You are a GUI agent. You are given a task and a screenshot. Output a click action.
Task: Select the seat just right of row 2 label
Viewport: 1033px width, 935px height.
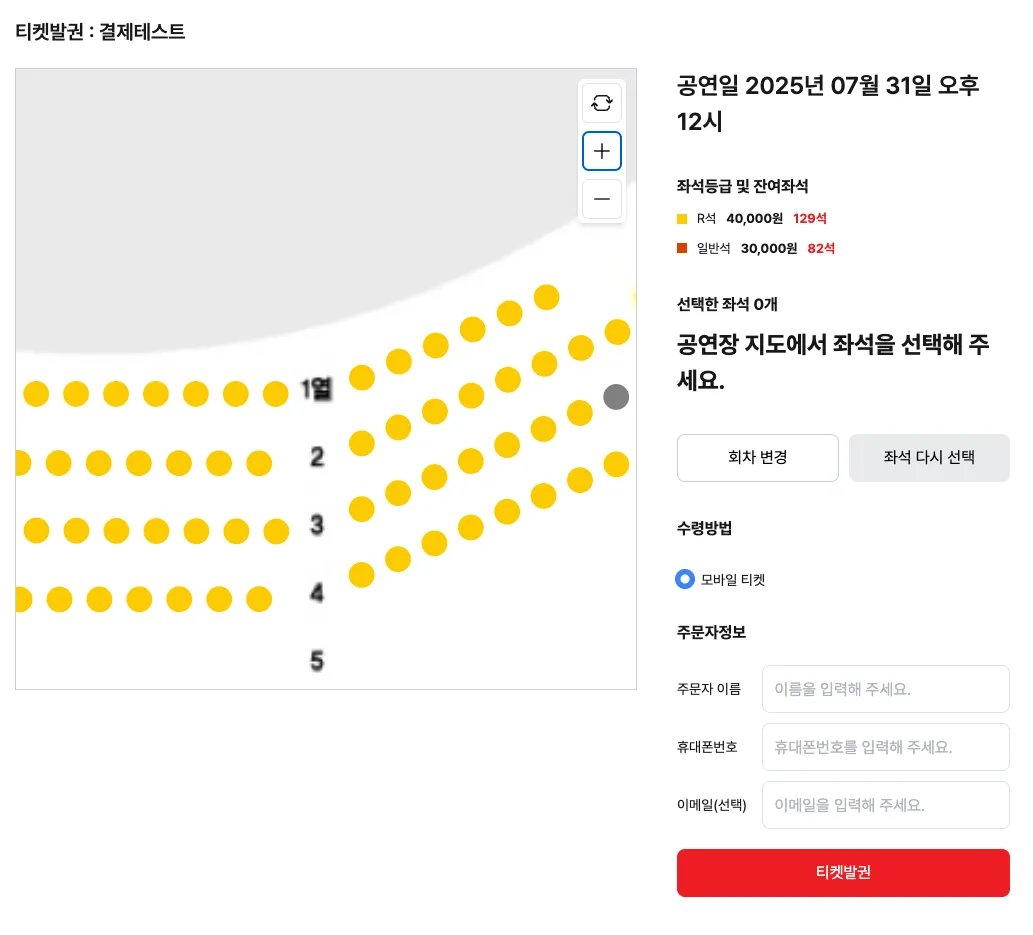point(362,443)
